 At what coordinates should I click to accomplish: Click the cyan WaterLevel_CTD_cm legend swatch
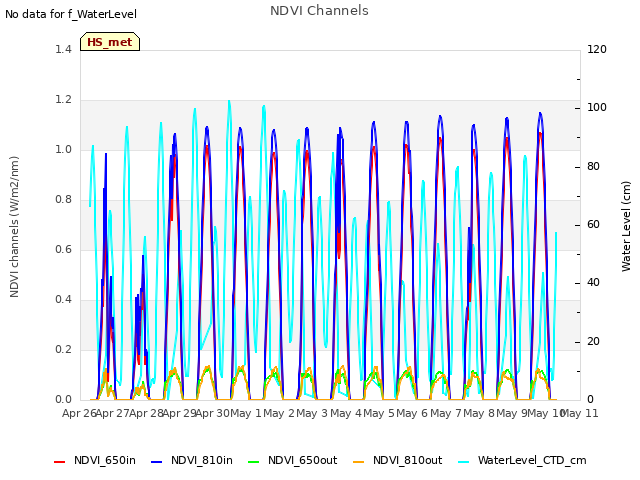(x=463, y=461)
